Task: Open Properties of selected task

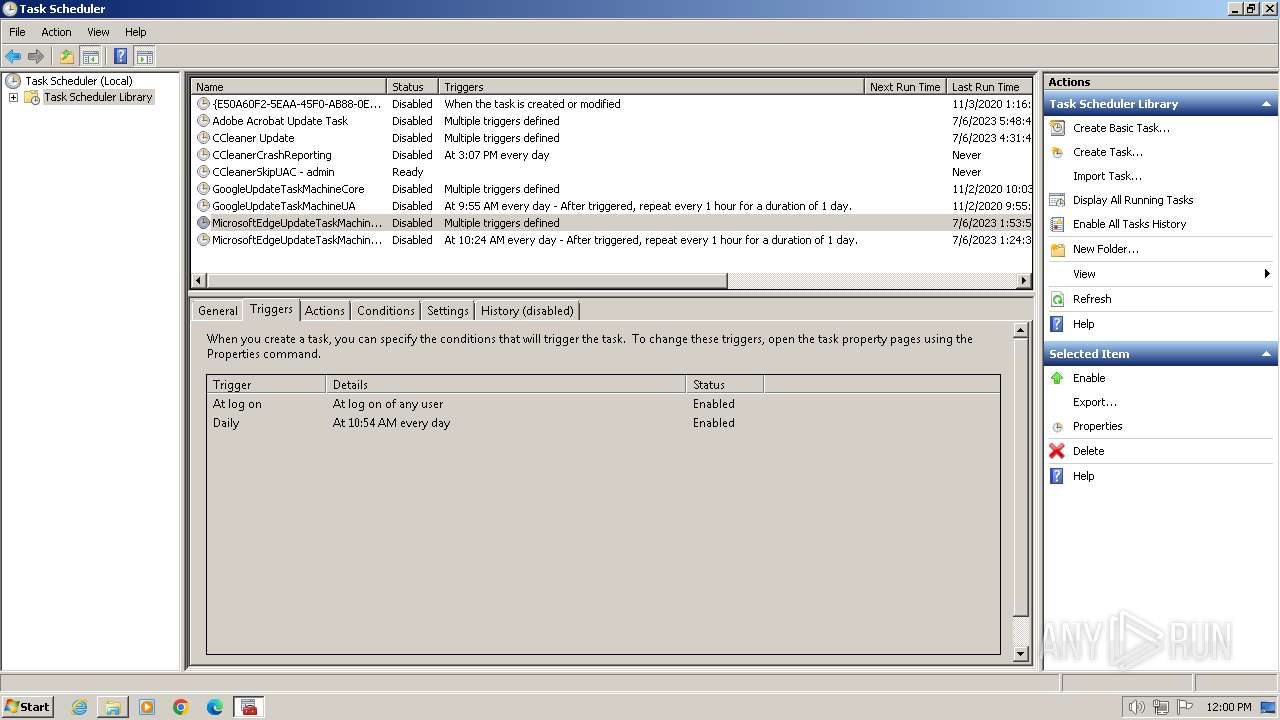Action: [x=1097, y=426]
